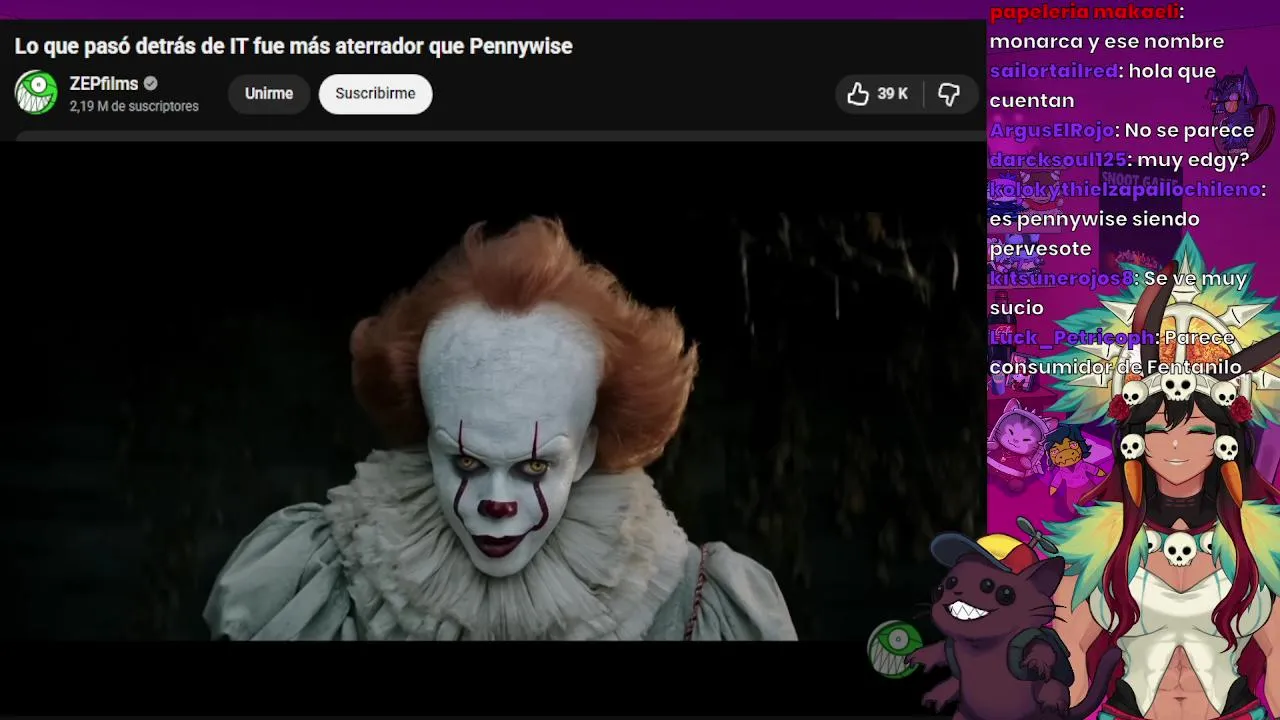Select chat username darcksoul125
Image resolution: width=1280 pixels, height=720 pixels.
pyautogui.click(x=1058, y=160)
